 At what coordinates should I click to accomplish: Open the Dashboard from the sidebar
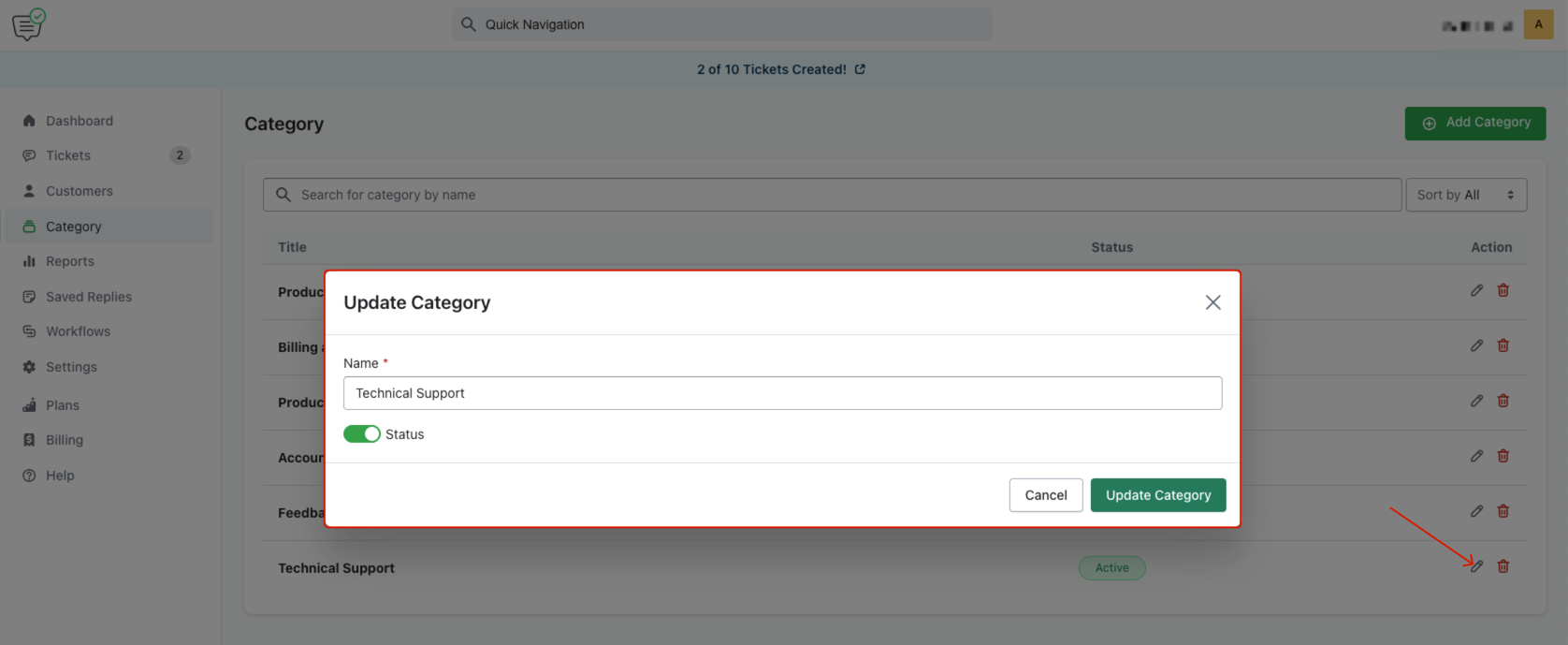(80, 121)
